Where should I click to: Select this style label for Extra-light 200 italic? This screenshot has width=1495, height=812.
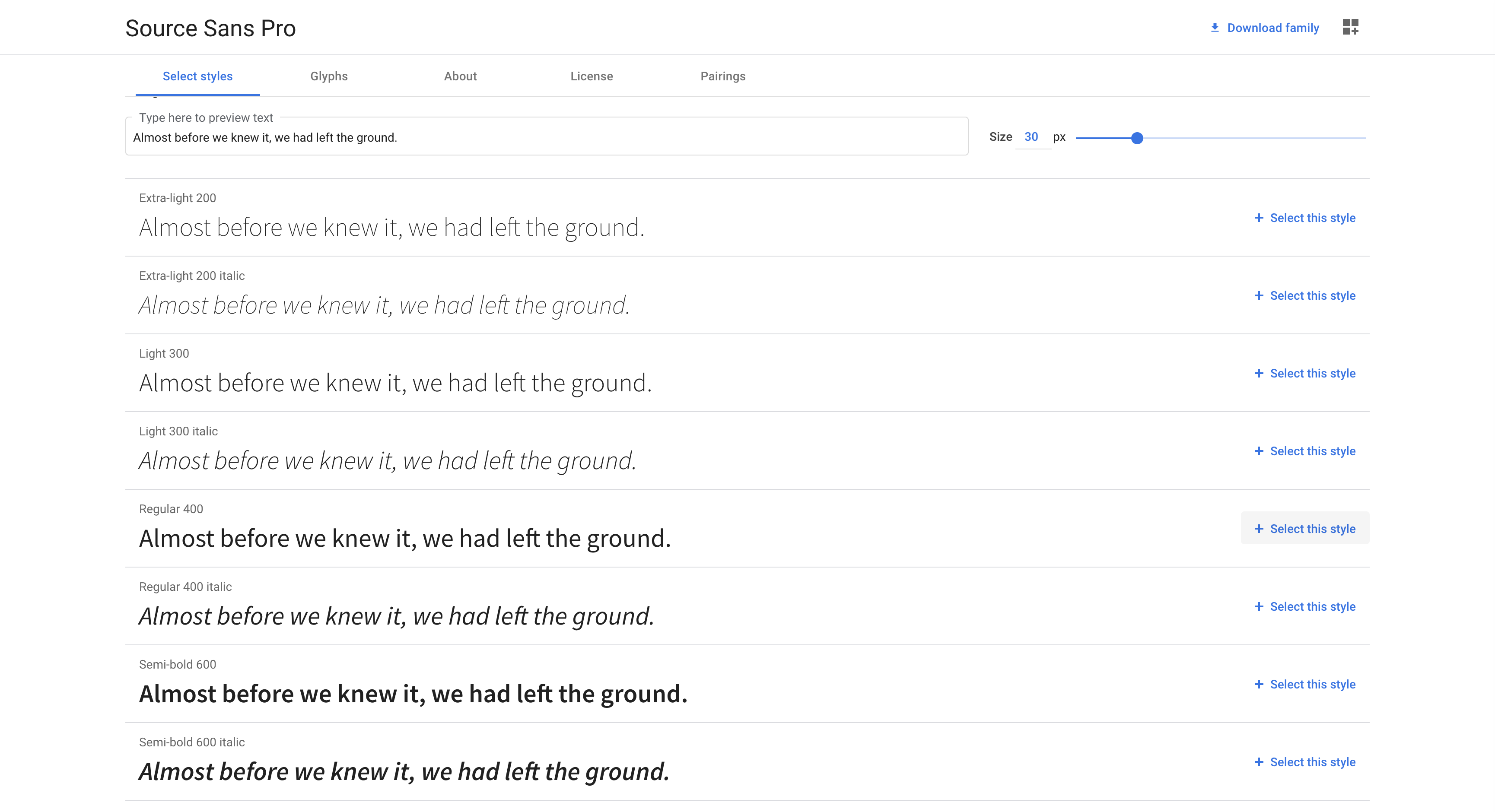coord(1313,296)
